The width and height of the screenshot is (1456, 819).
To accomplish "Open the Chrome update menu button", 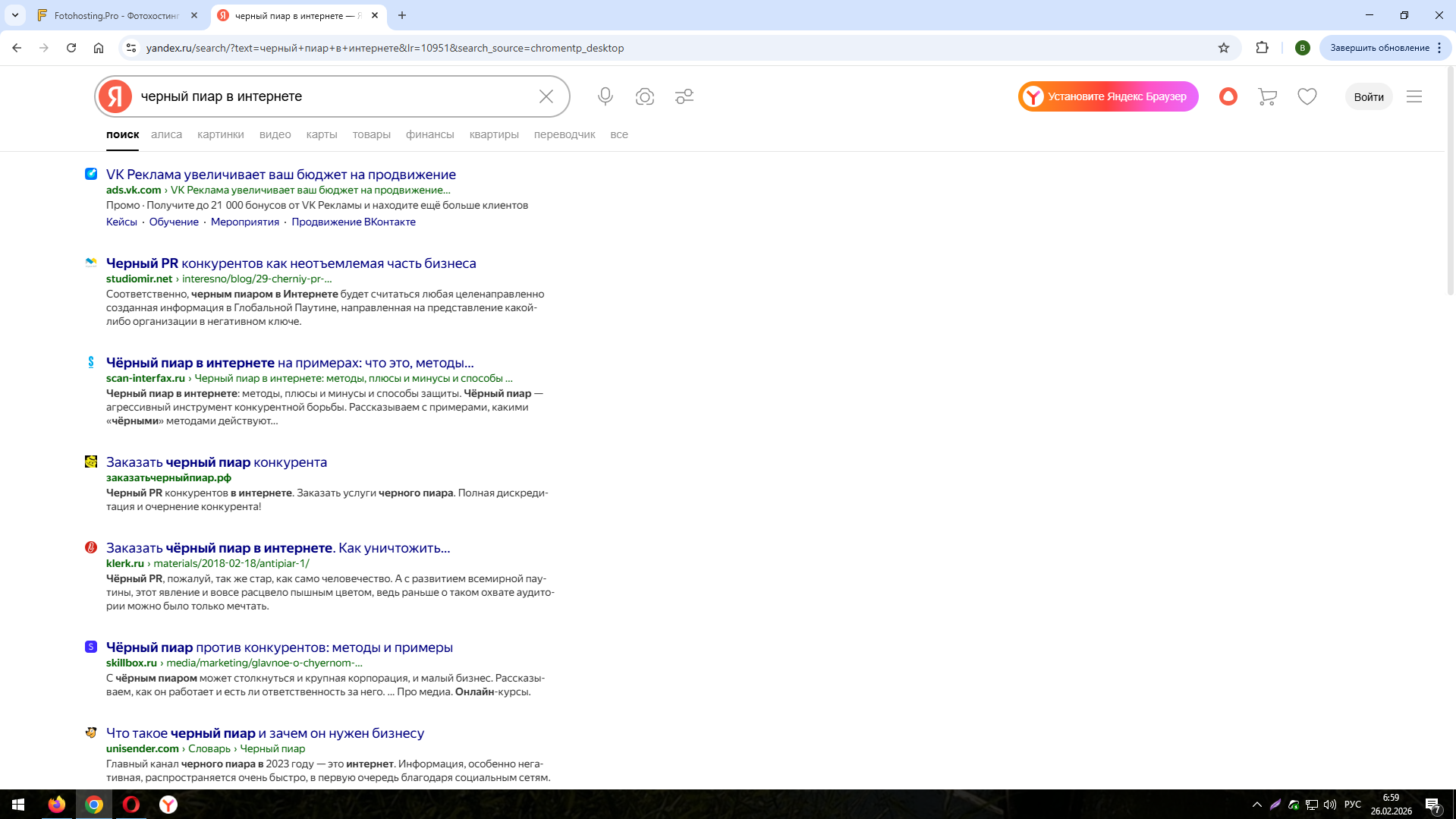I will 1385,48.
